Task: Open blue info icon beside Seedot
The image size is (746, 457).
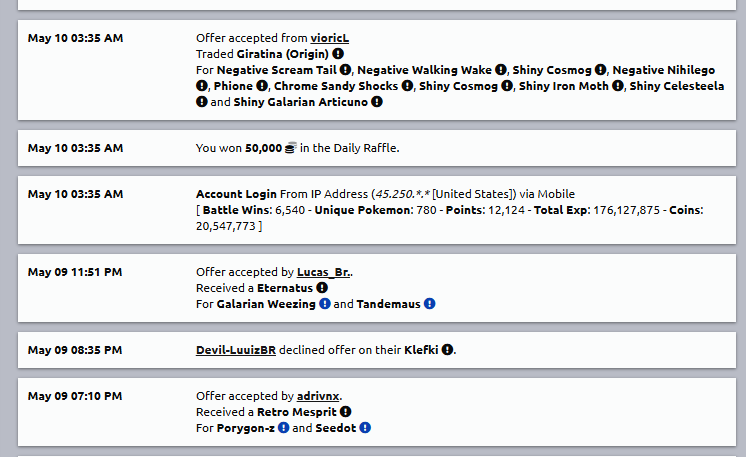Action: [365, 428]
